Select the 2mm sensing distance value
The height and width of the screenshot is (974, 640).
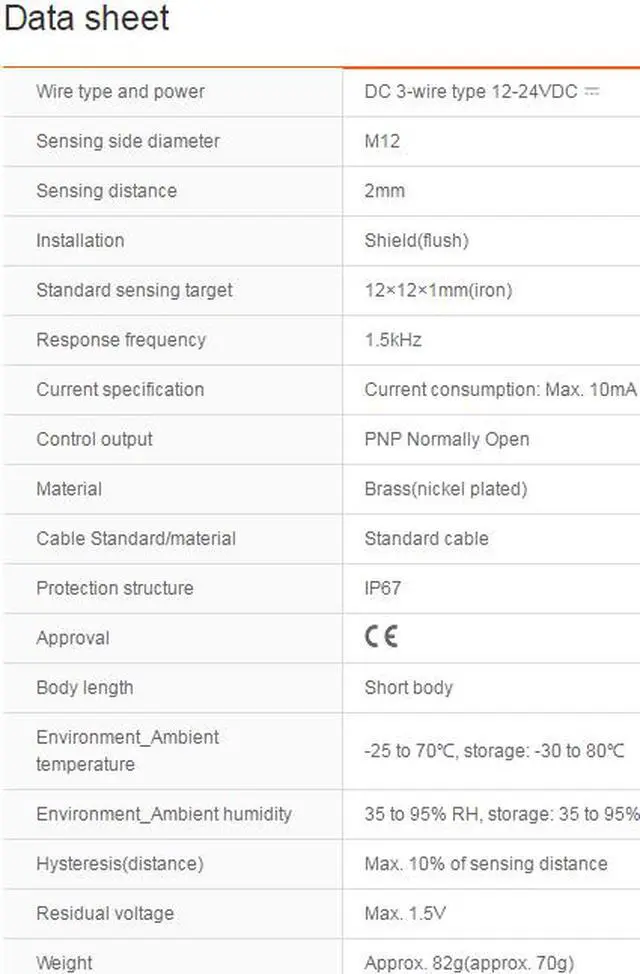pyautogui.click(x=385, y=190)
